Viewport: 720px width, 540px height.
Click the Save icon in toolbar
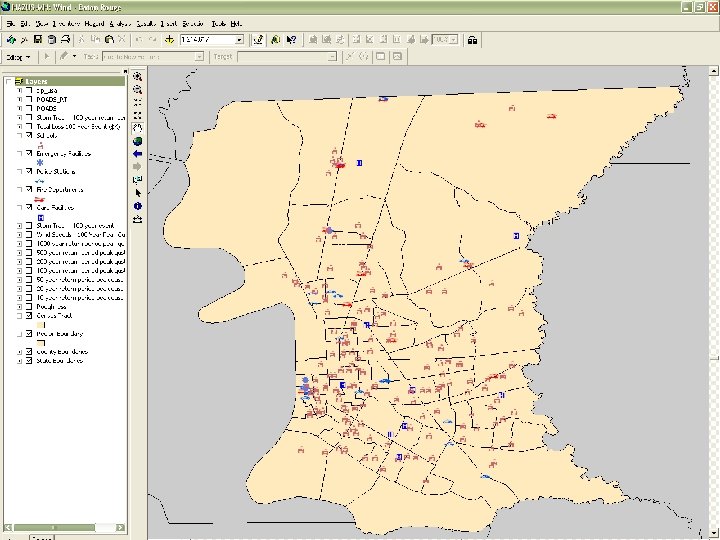37,40
